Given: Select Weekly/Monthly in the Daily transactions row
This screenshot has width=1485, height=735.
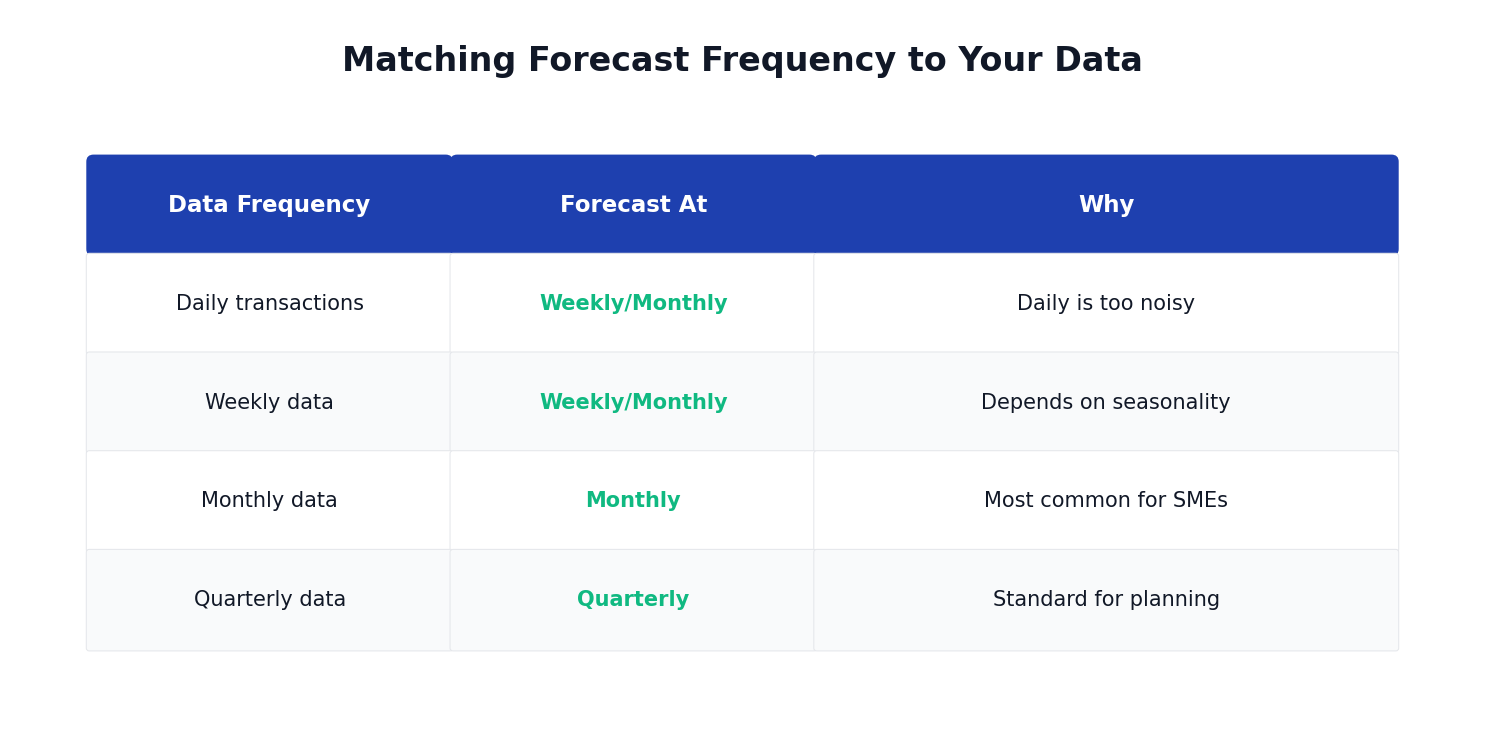Looking at the screenshot, I should pos(633,304).
